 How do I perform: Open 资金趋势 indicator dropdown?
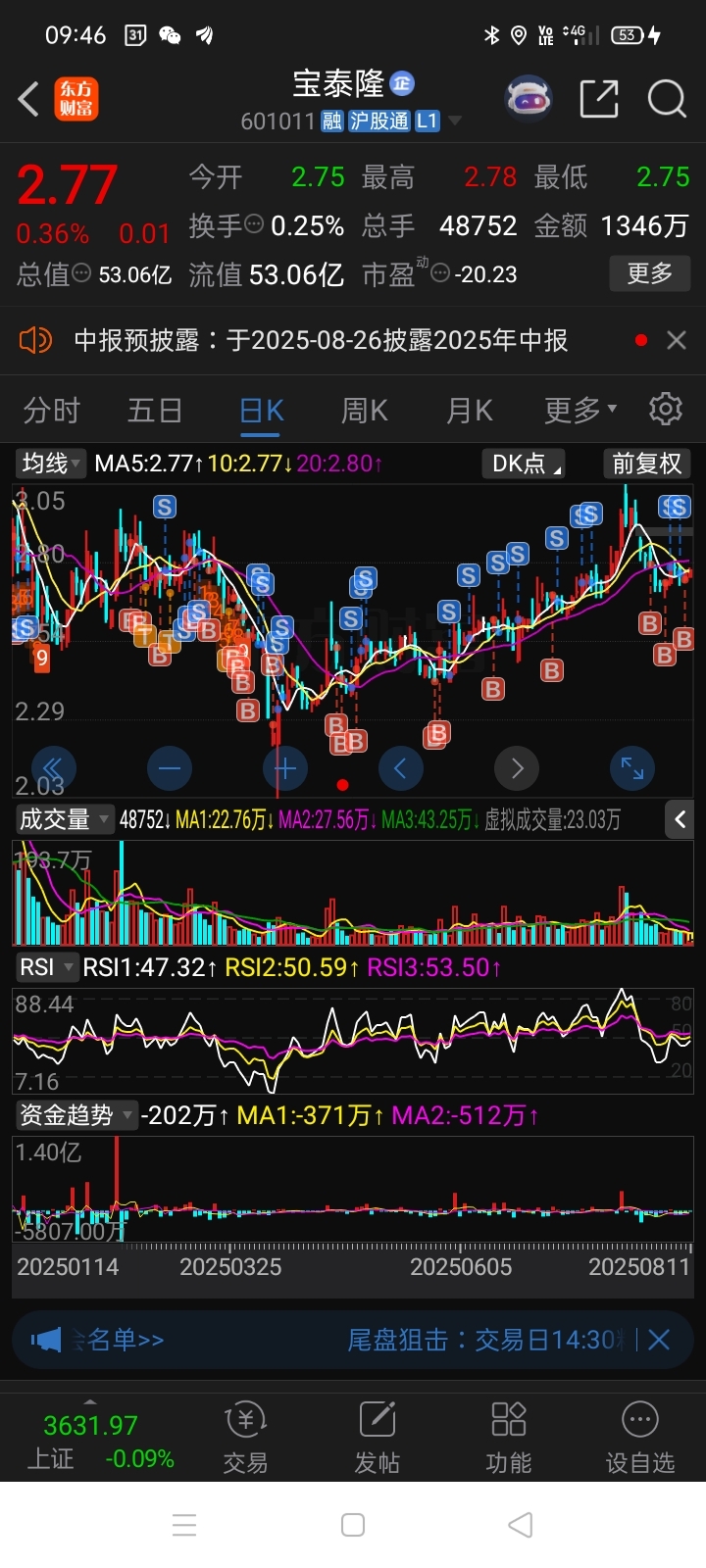76,1115
